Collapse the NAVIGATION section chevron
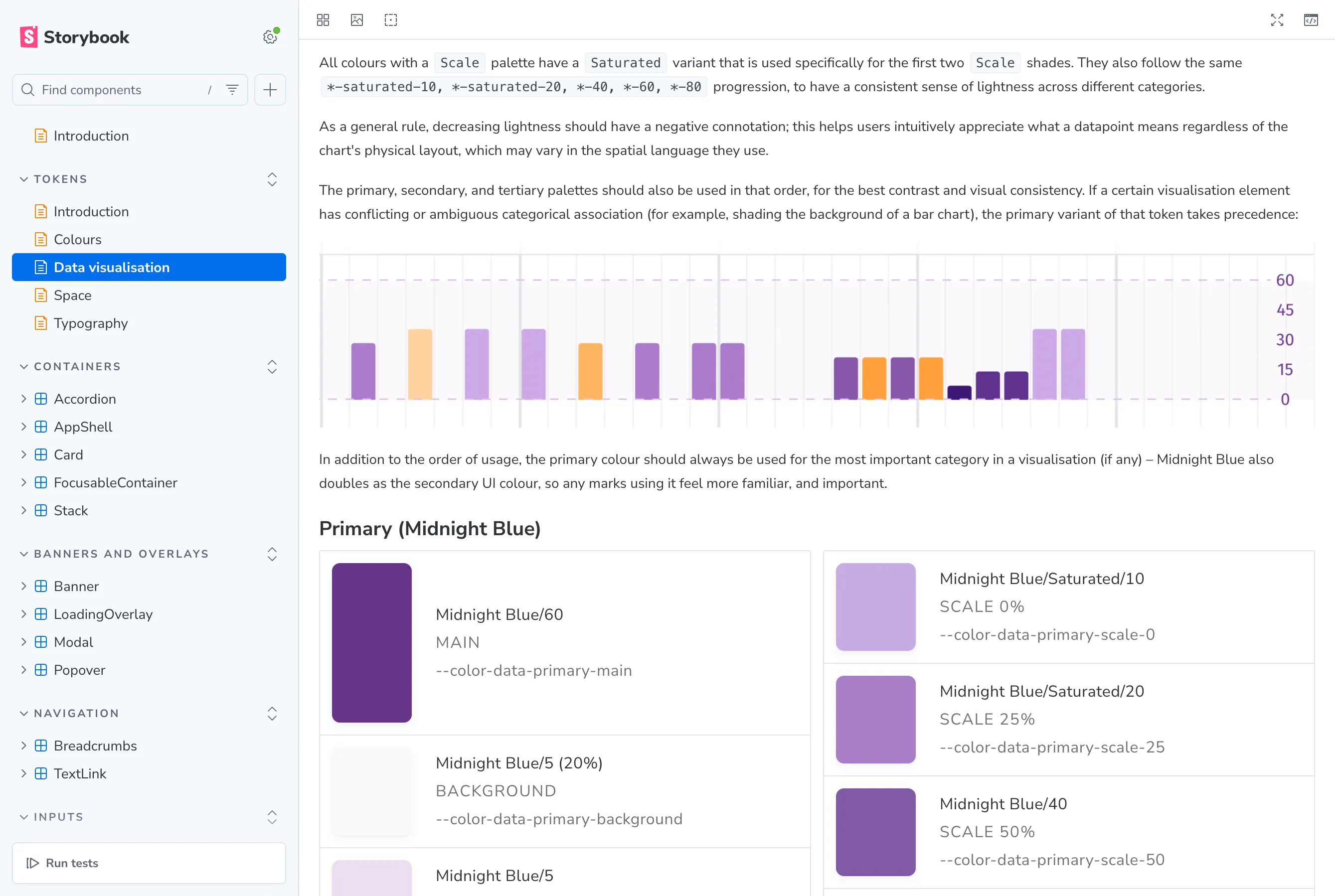The width and height of the screenshot is (1335, 896). [23, 714]
